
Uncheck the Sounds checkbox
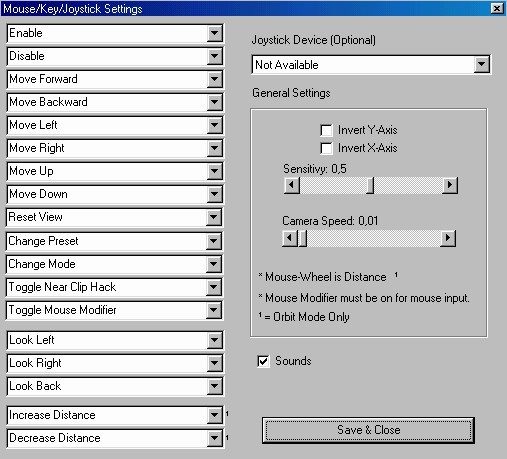click(263, 361)
